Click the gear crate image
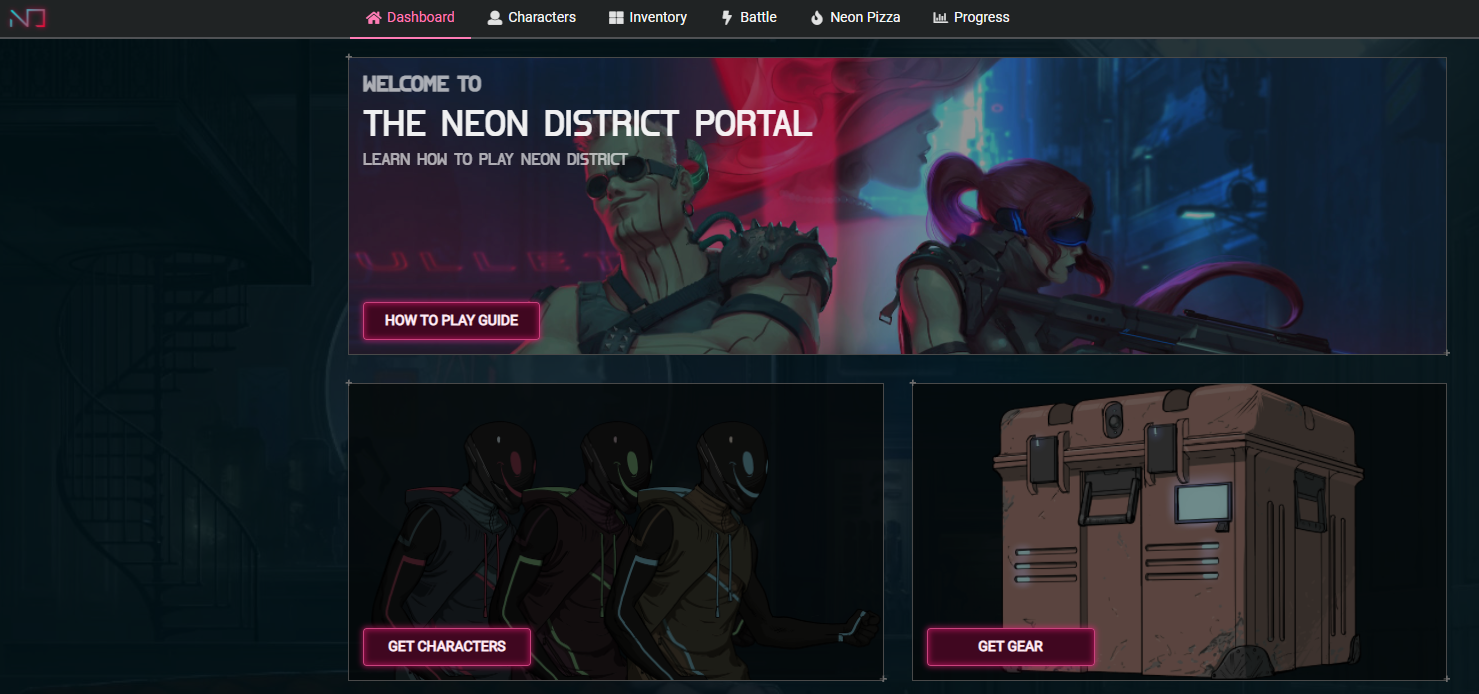Viewport: 1479px width, 694px height. (1179, 532)
